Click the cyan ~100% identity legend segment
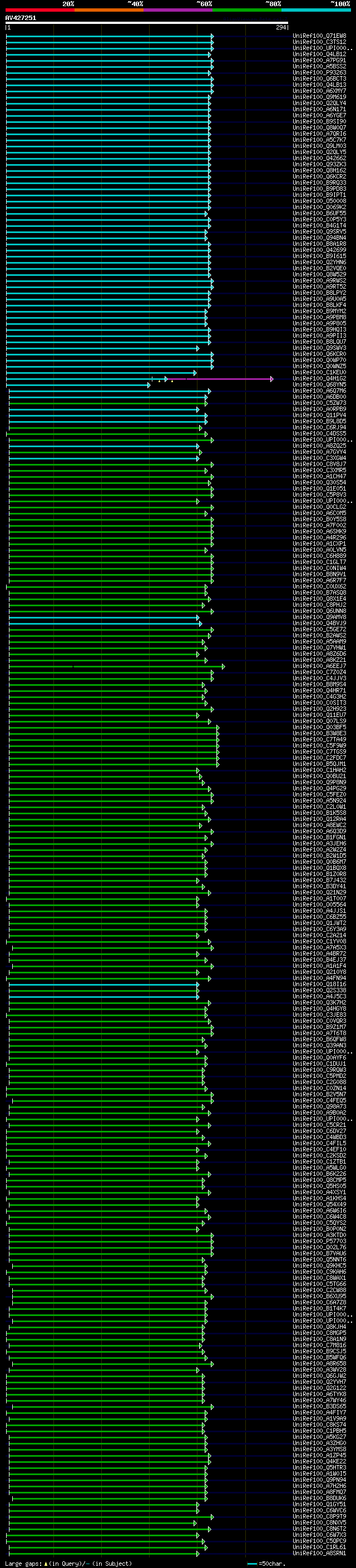Image resolution: width=356 pixels, height=1568 pixels. (317, 10)
